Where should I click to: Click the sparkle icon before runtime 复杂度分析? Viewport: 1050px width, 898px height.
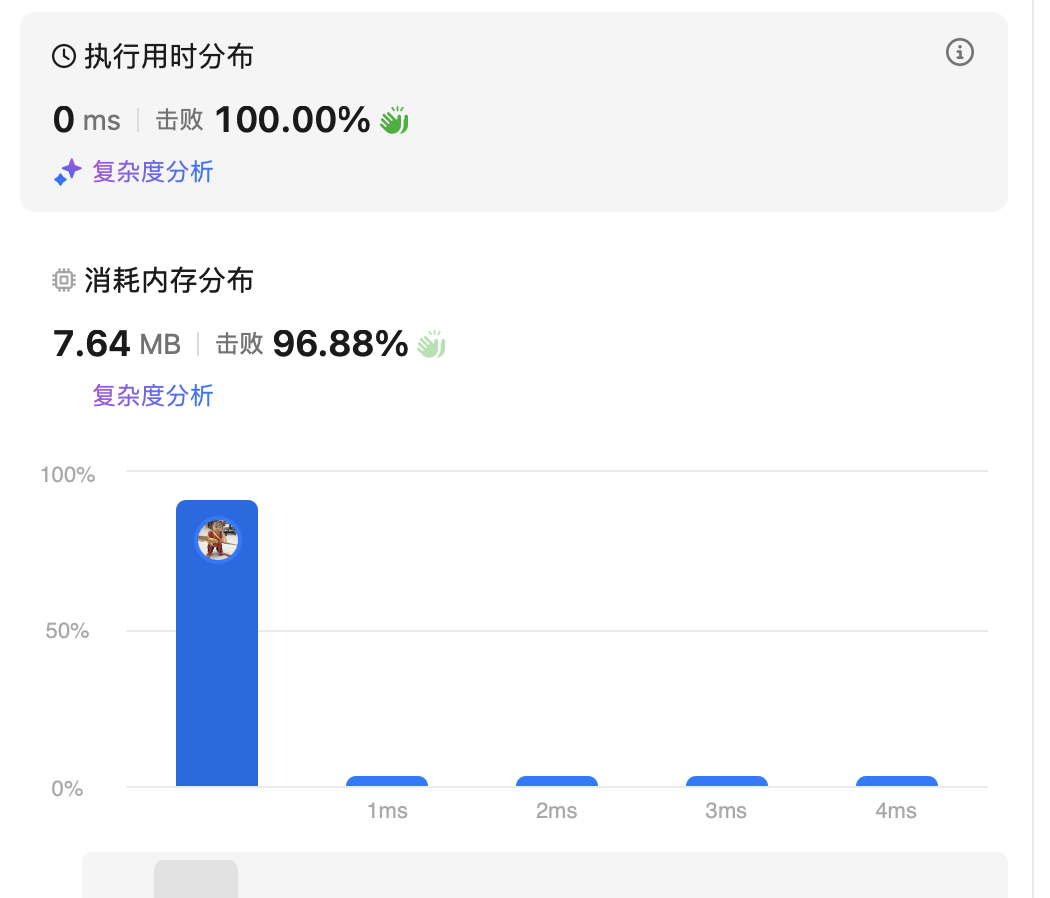coord(68,172)
